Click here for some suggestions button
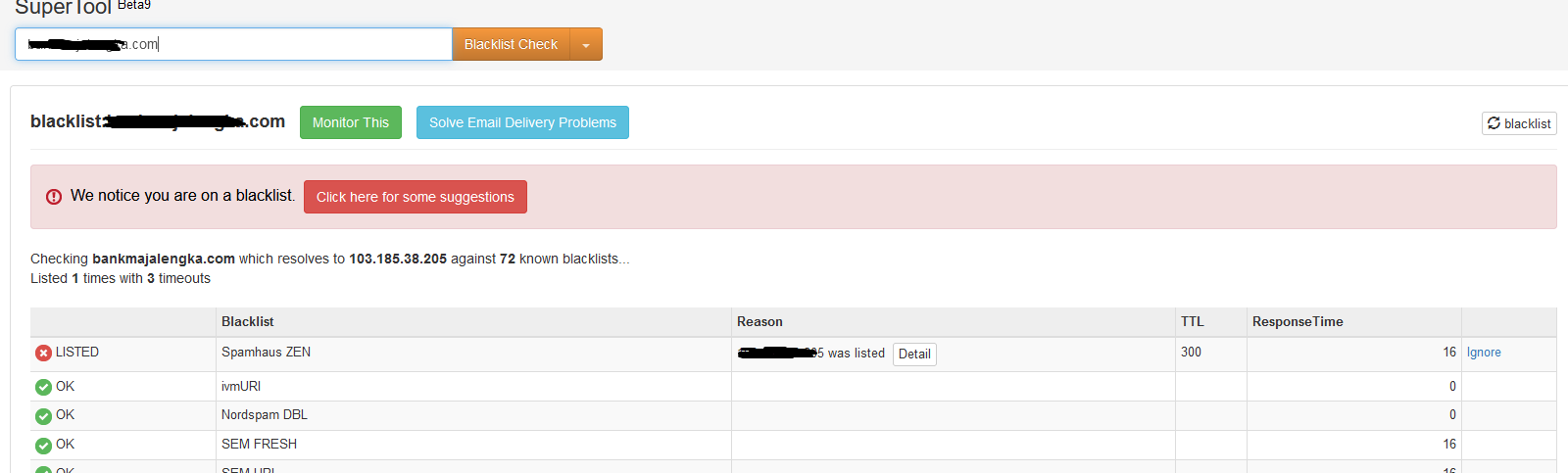Screen dimensions: 1568x473 click(x=416, y=197)
